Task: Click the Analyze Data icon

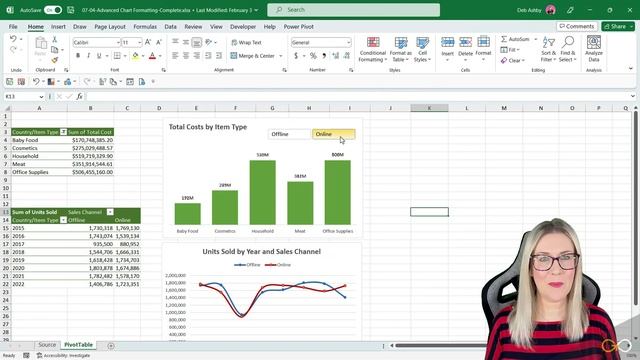Action: pyautogui.click(x=594, y=49)
